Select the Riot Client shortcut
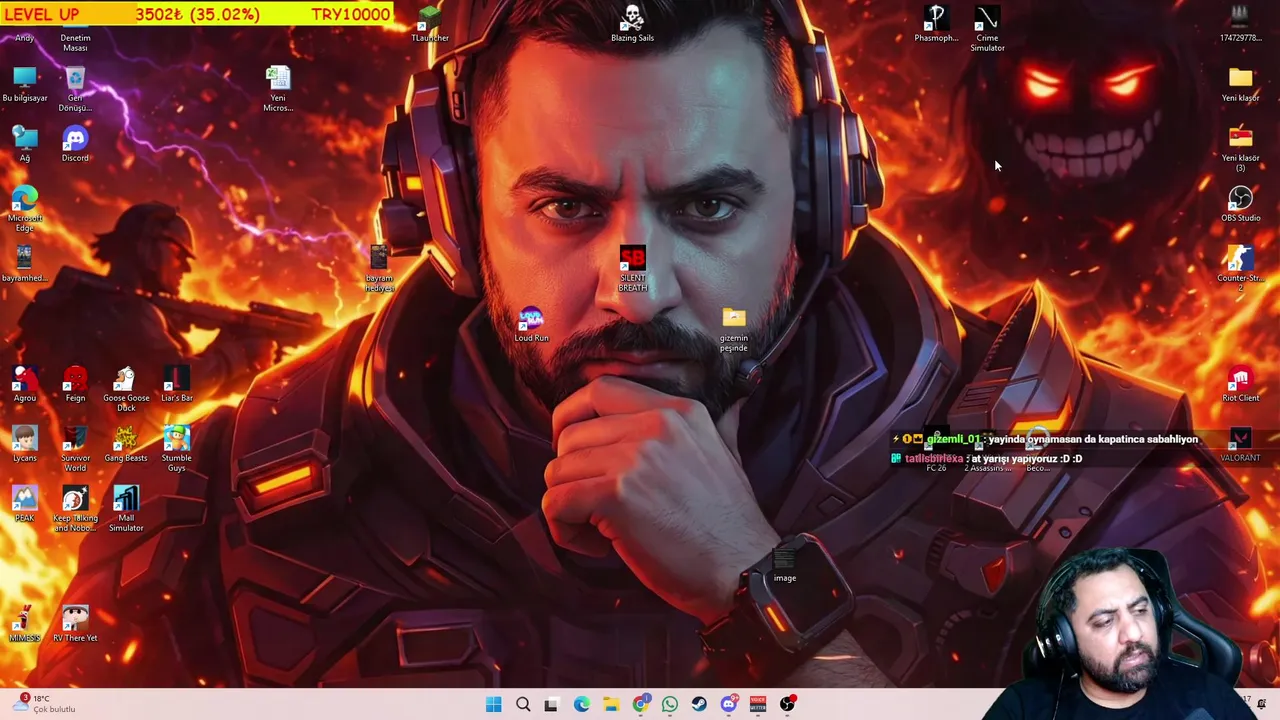This screenshot has height=720, width=1280. tap(1240, 384)
